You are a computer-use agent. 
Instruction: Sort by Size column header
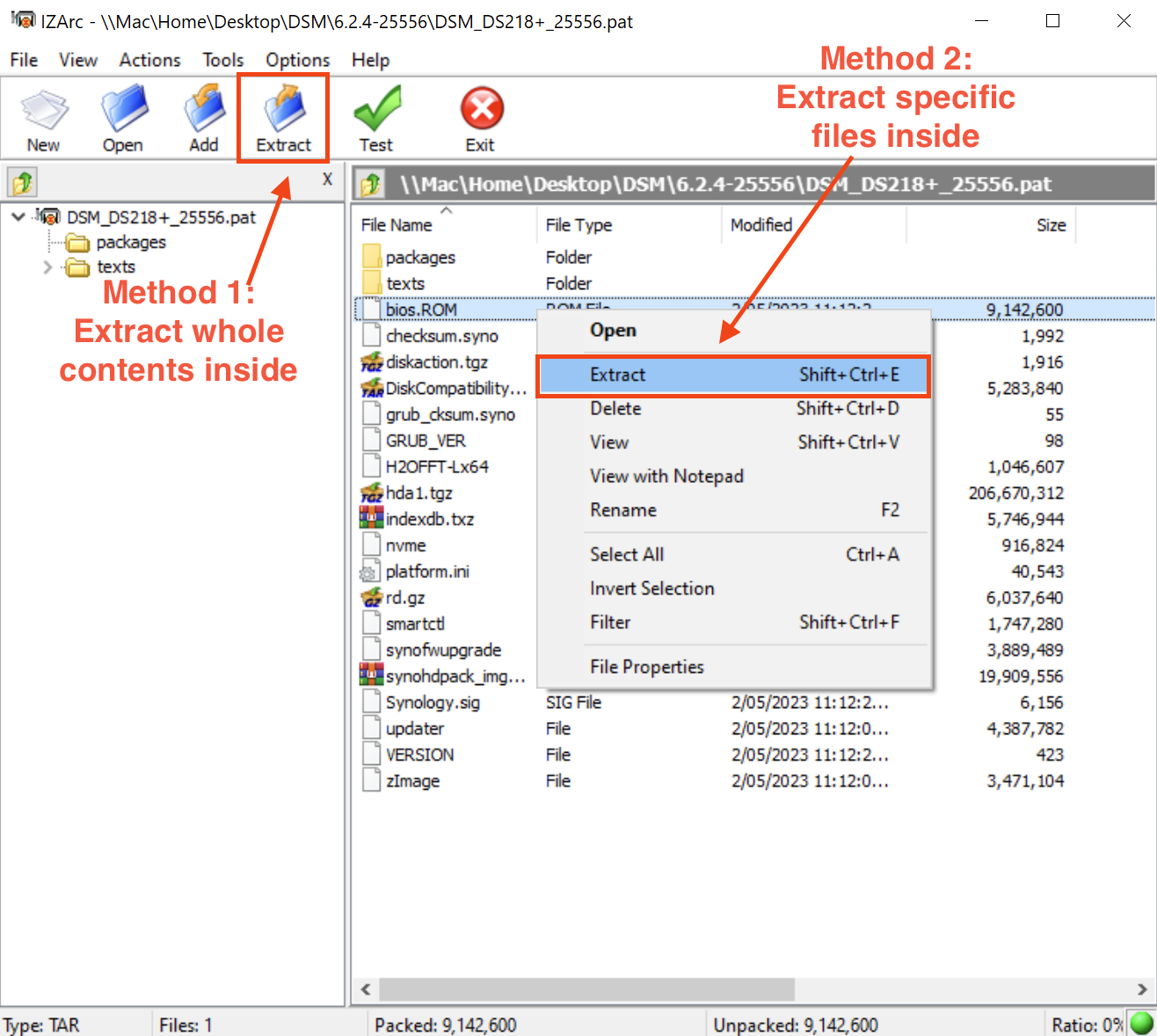pos(991,225)
